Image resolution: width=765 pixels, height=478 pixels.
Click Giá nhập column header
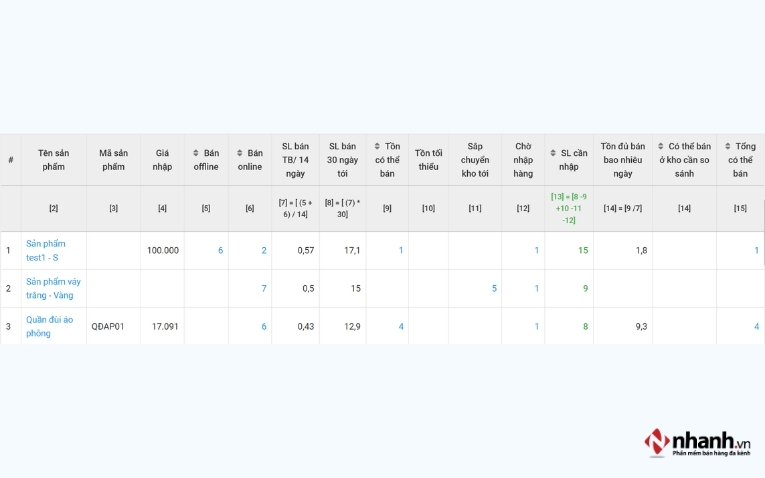coord(162,160)
